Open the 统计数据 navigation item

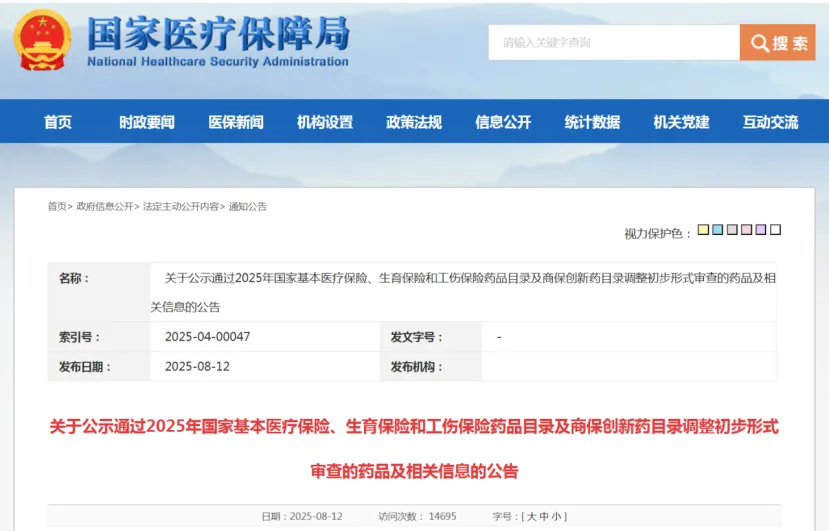coord(592,122)
